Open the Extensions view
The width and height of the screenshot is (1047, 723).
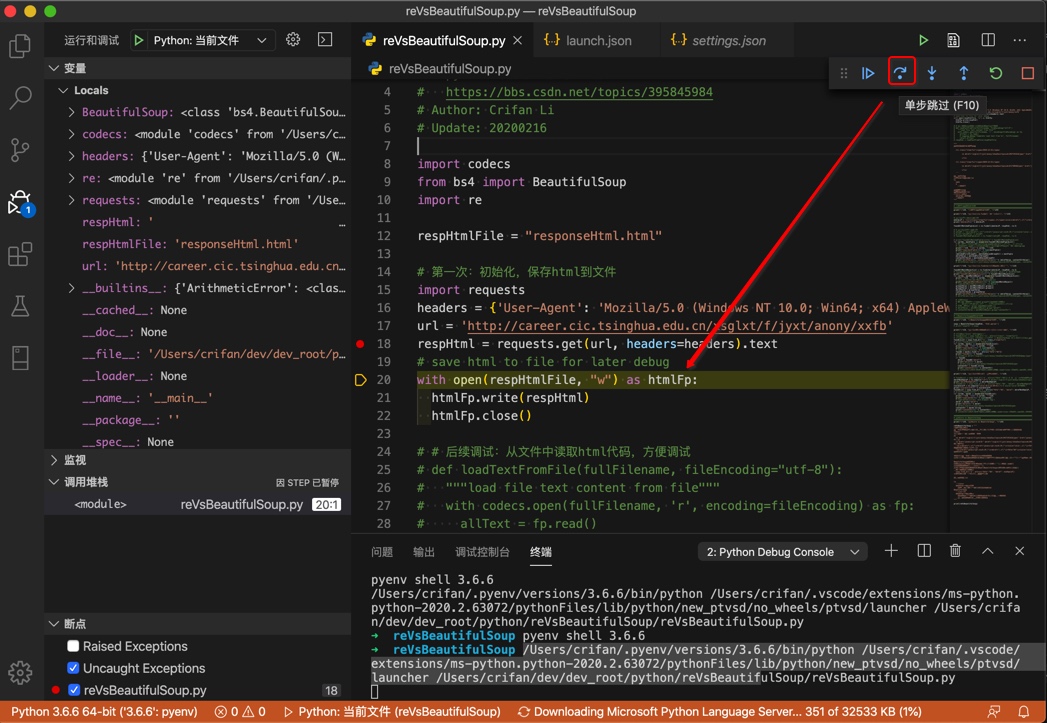coord(20,254)
